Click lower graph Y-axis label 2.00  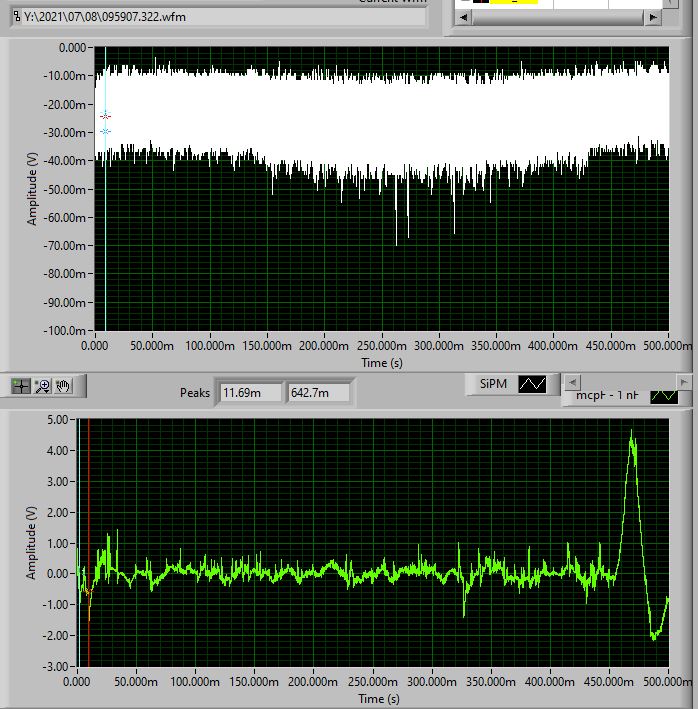(x=57, y=512)
